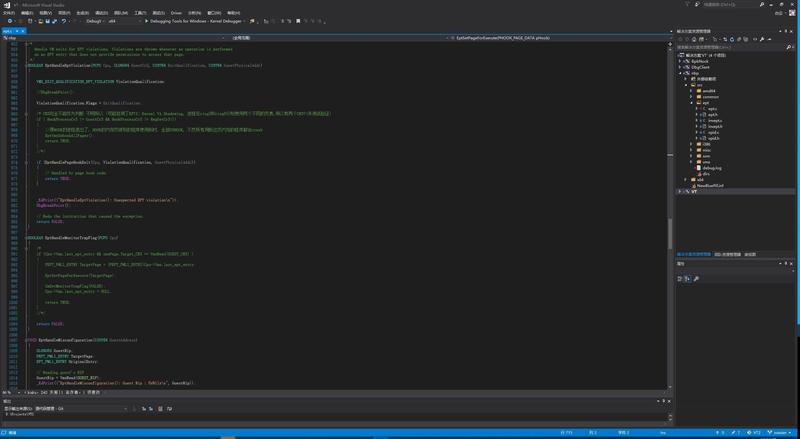Select the solution VT root node

point(703,55)
